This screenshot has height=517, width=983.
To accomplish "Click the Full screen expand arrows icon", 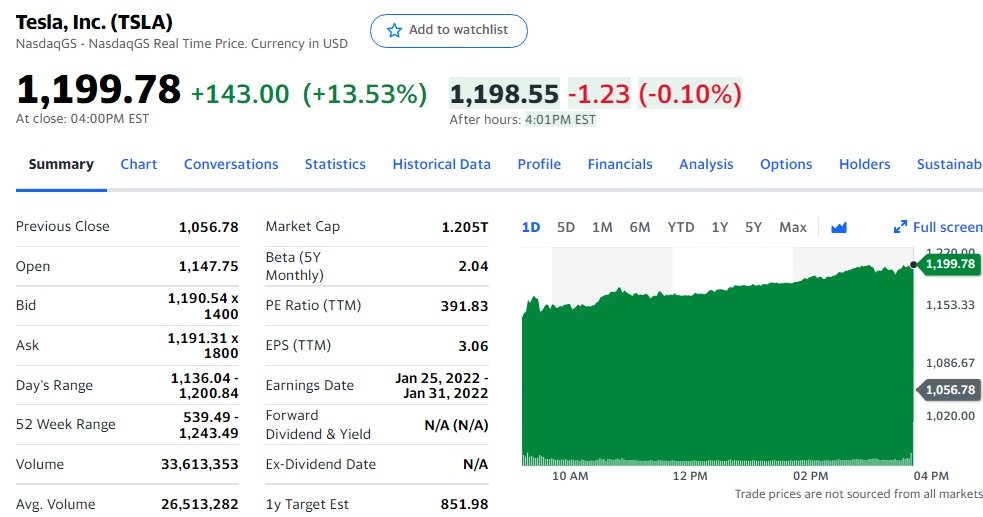I will pyautogui.click(x=900, y=227).
